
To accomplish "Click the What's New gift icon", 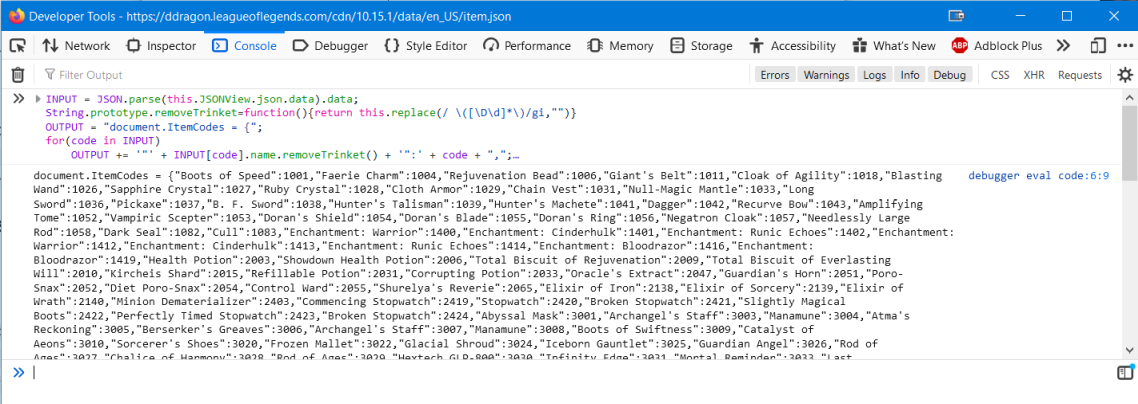I will pyautogui.click(x=860, y=46).
